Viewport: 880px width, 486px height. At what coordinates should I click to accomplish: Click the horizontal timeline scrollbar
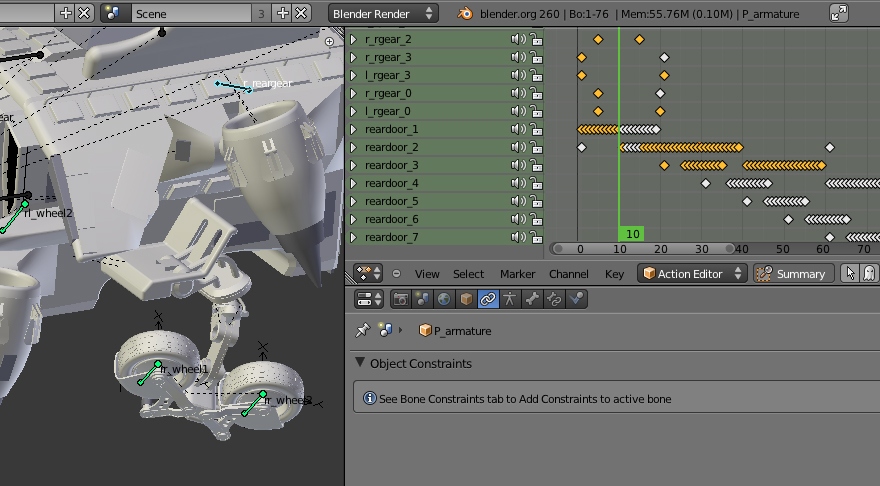coord(644,249)
